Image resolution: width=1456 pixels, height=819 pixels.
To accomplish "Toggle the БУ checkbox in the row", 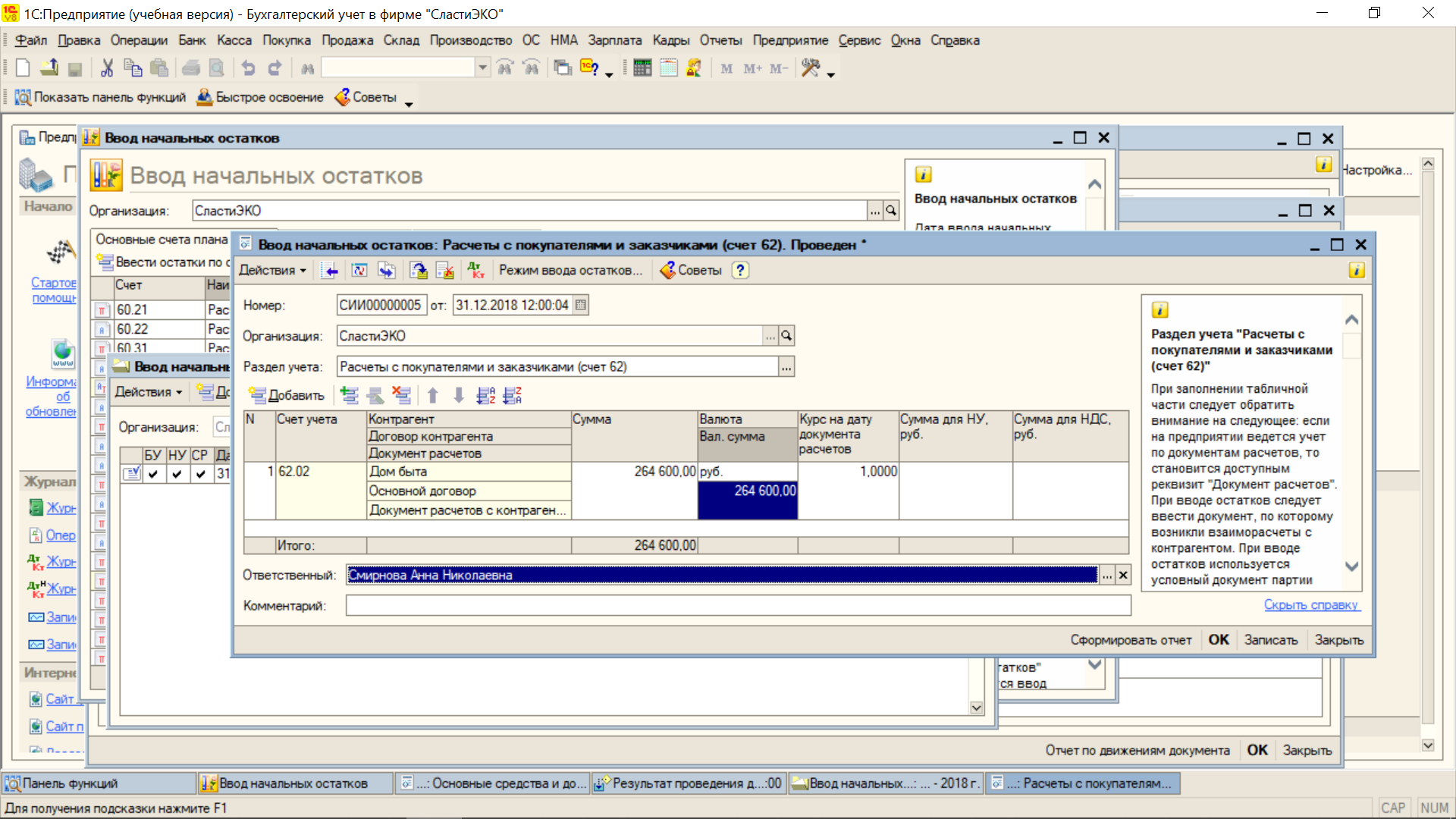I will [x=153, y=474].
